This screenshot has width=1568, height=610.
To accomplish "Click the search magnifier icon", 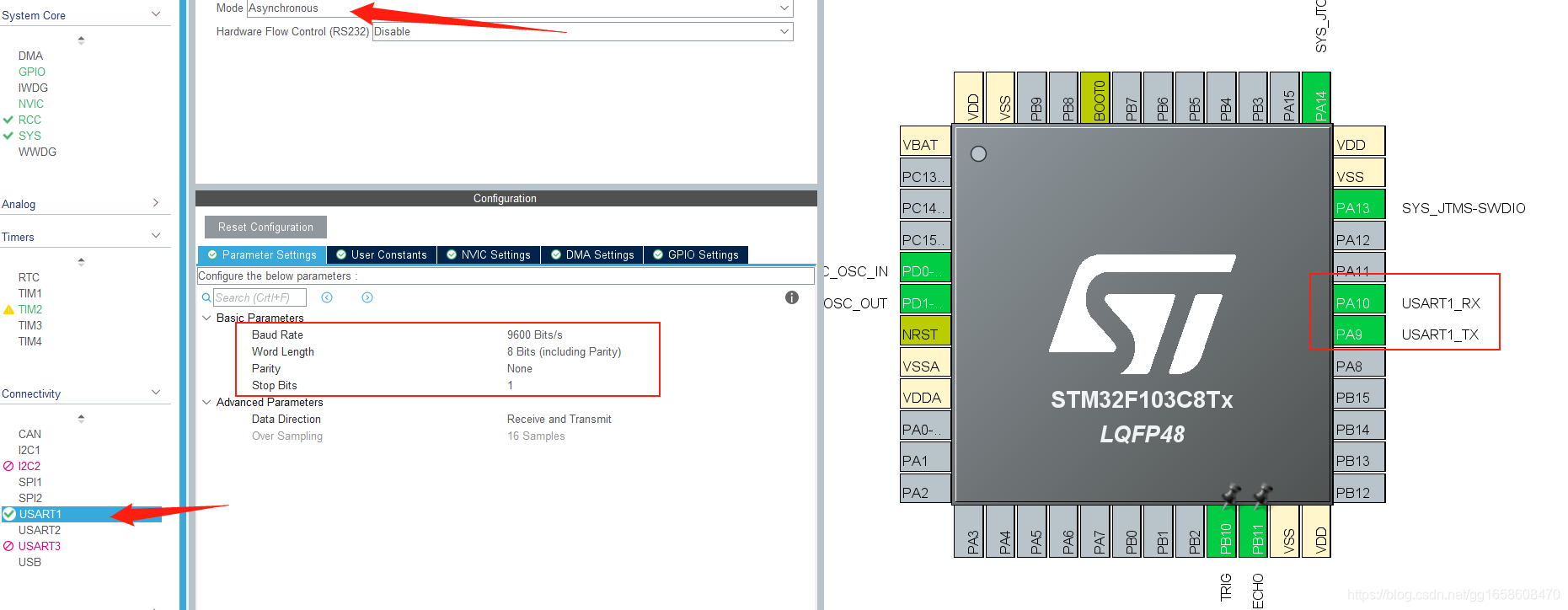I will [x=206, y=297].
